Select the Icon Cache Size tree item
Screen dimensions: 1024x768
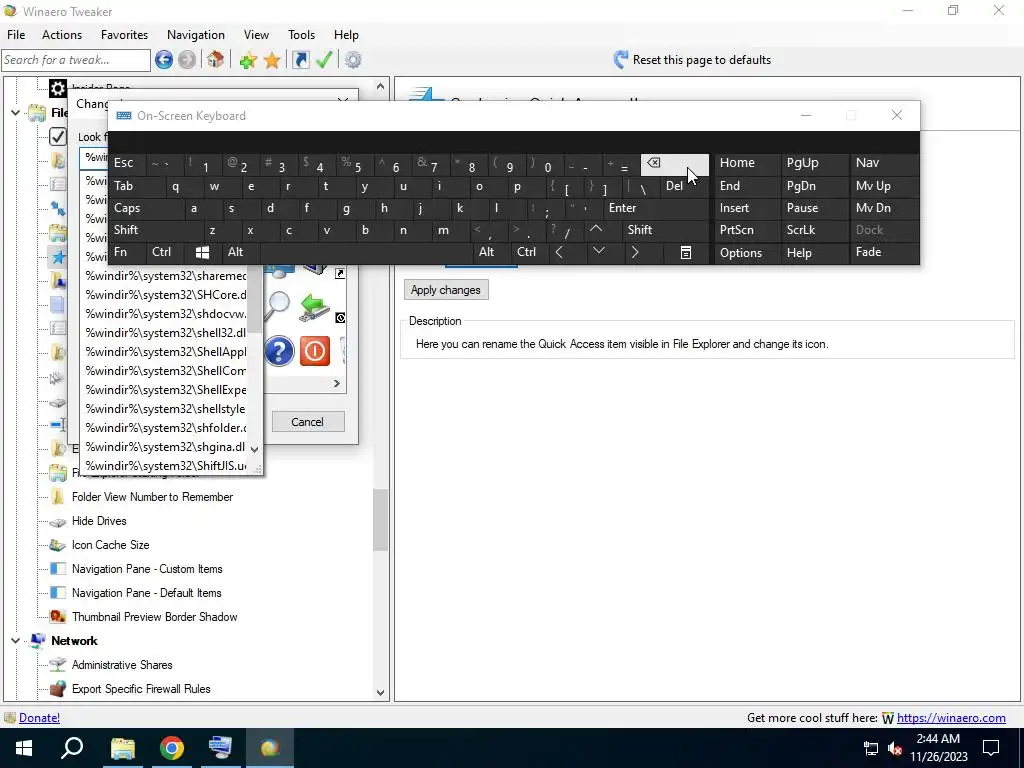110,545
